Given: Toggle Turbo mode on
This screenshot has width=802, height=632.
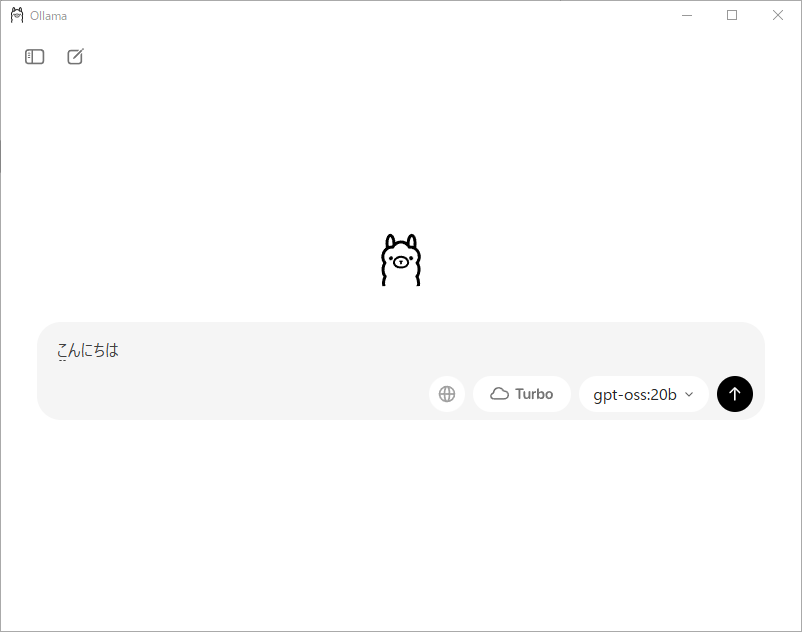Looking at the screenshot, I should pyautogui.click(x=522, y=394).
